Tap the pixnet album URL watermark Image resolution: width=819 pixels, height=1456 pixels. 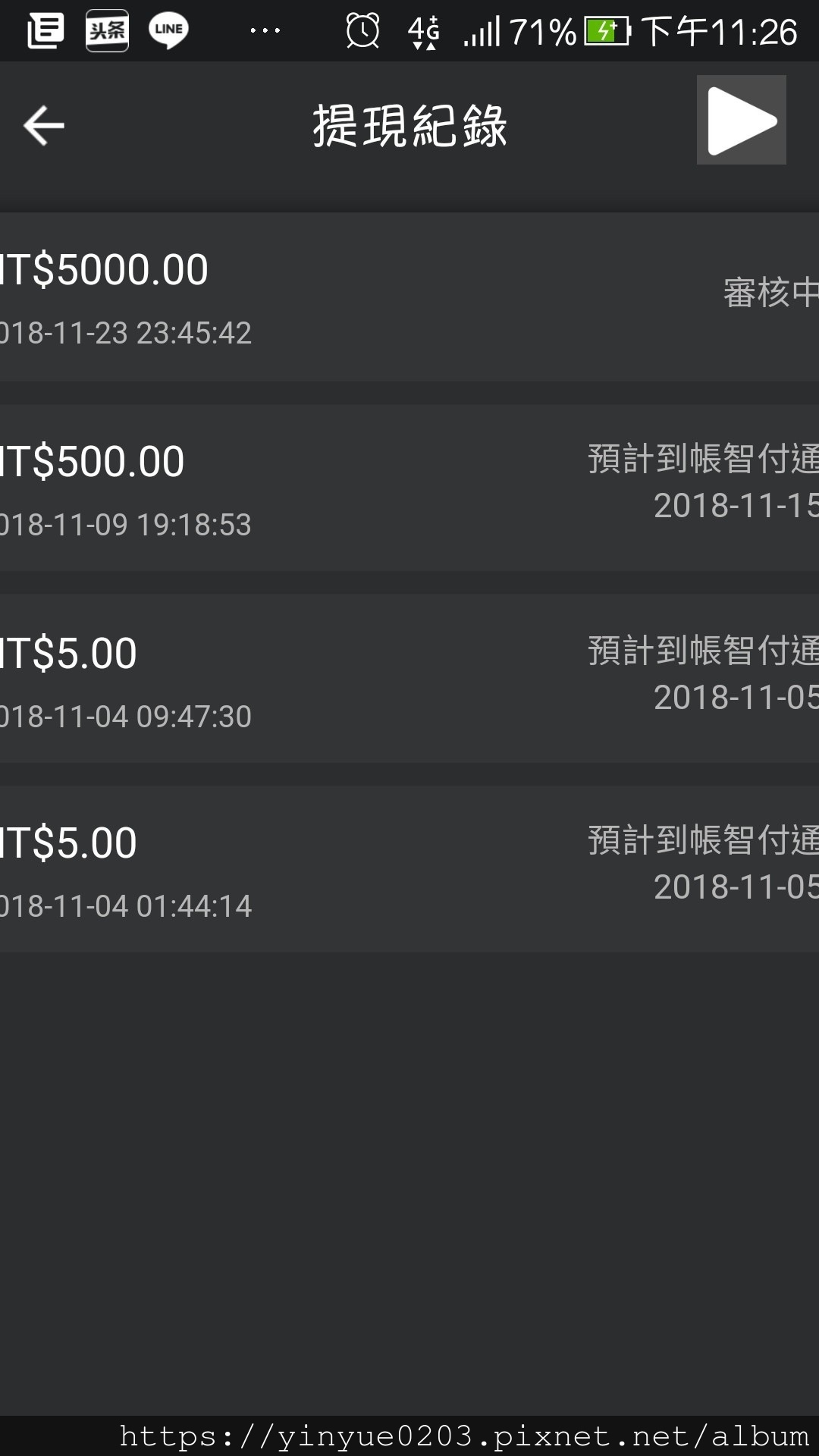point(464,1436)
